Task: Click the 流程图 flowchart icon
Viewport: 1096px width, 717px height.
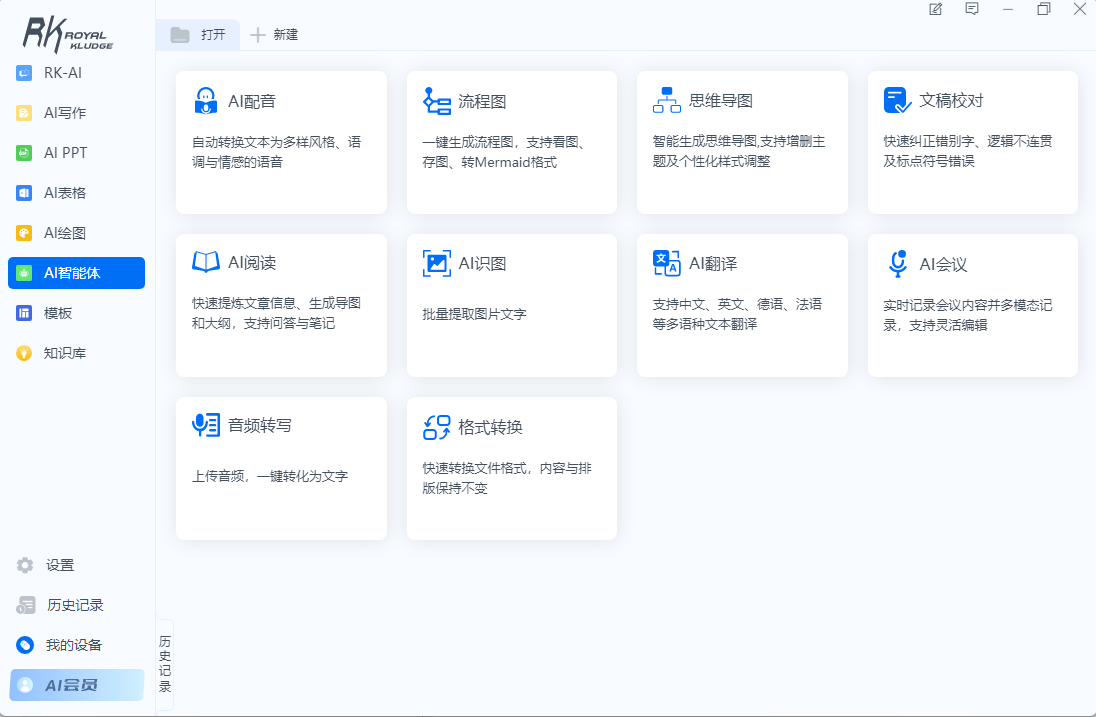Action: point(437,101)
